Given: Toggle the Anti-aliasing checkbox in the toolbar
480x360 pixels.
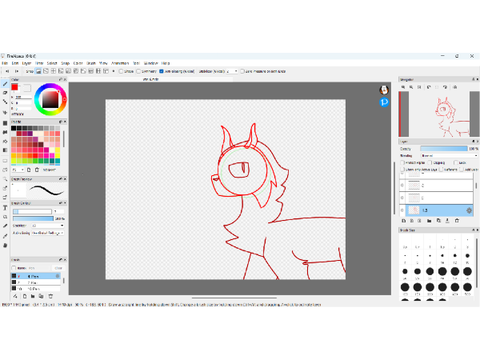Looking at the screenshot, I should [161, 71].
